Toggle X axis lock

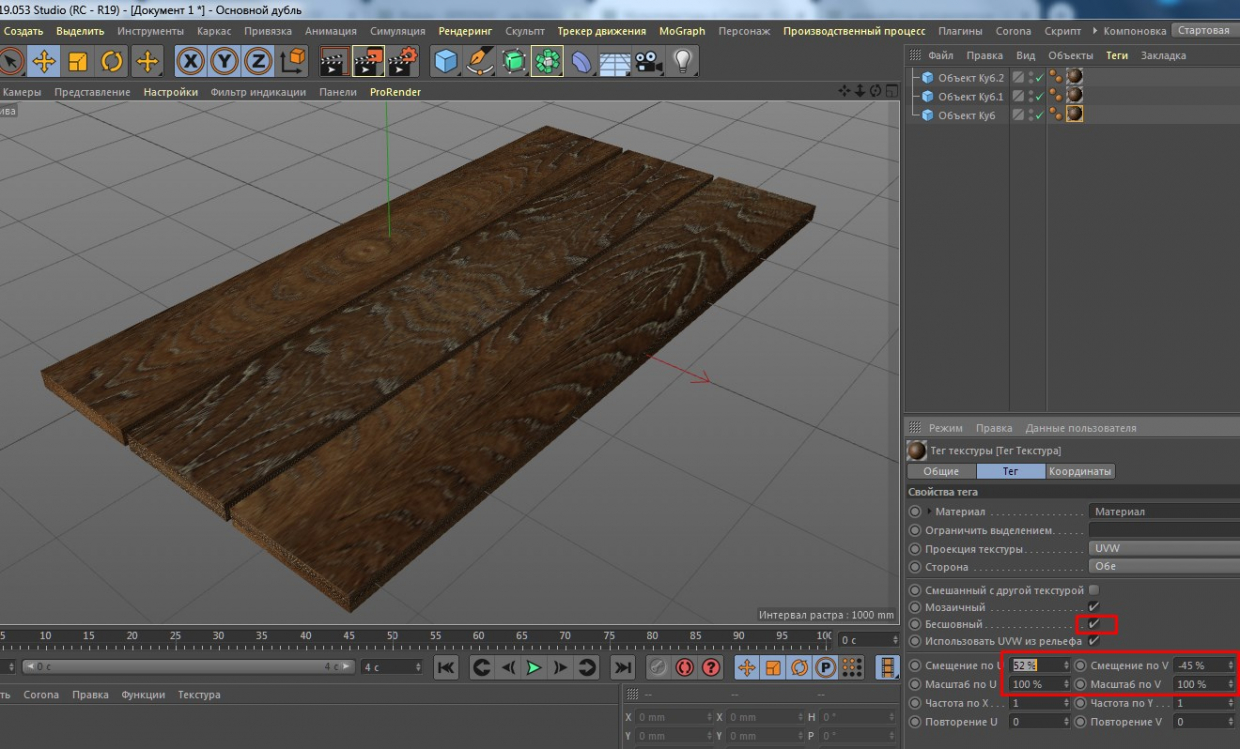tap(191, 62)
